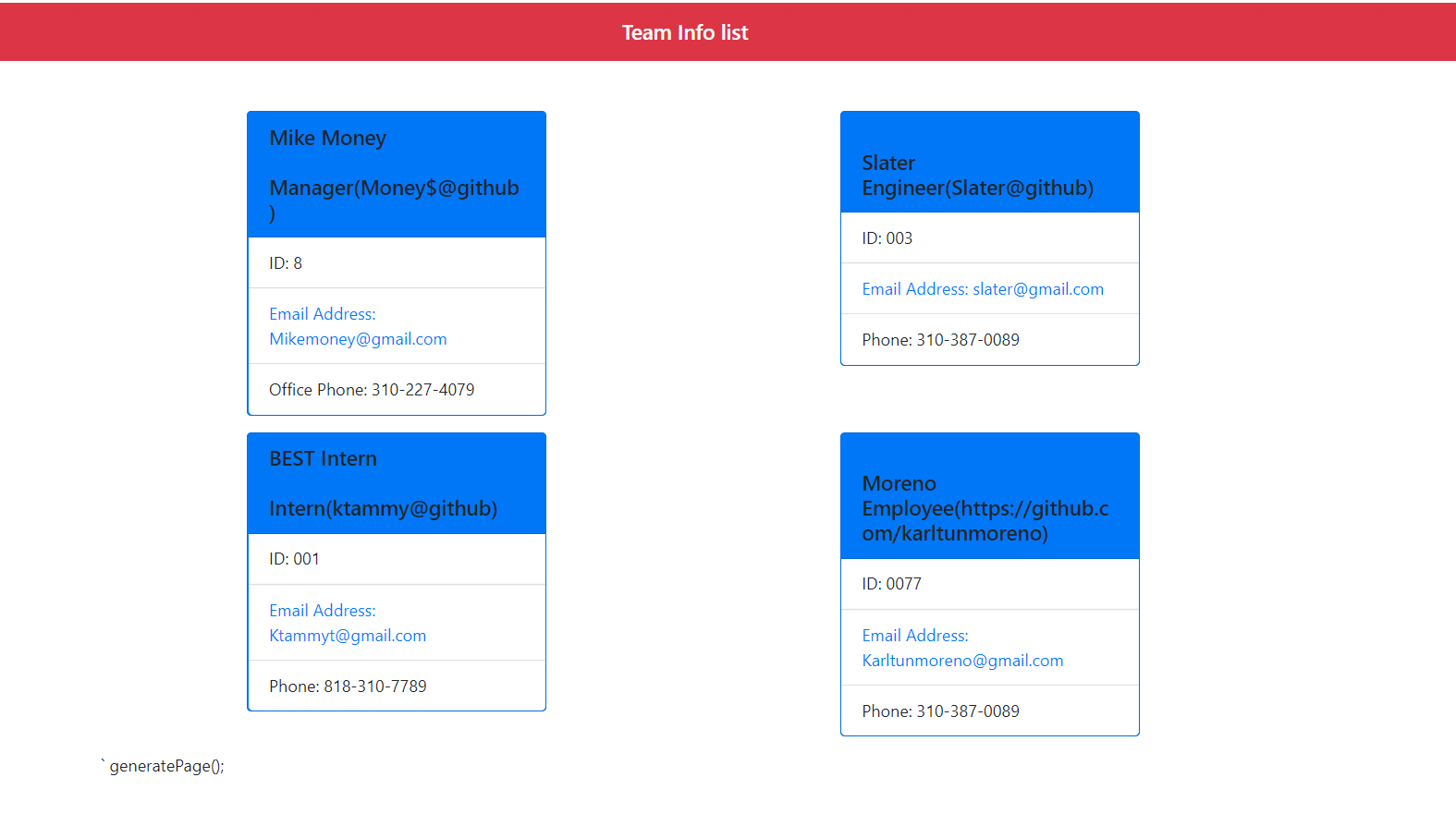Select Office Phone: 310-227-4079 row
Image resolution: width=1456 pixels, height=814 pixels.
click(397, 390)
